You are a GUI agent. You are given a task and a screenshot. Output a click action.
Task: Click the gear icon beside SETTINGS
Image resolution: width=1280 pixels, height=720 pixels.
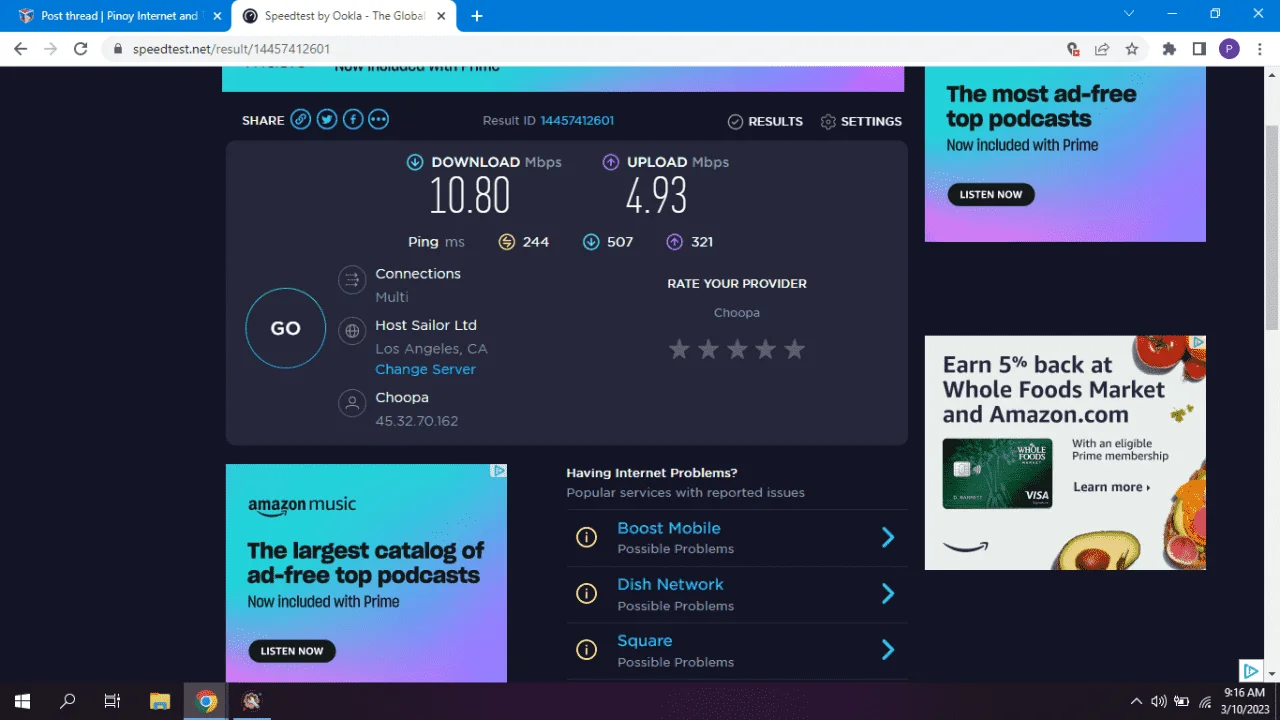tap(828, 122)
